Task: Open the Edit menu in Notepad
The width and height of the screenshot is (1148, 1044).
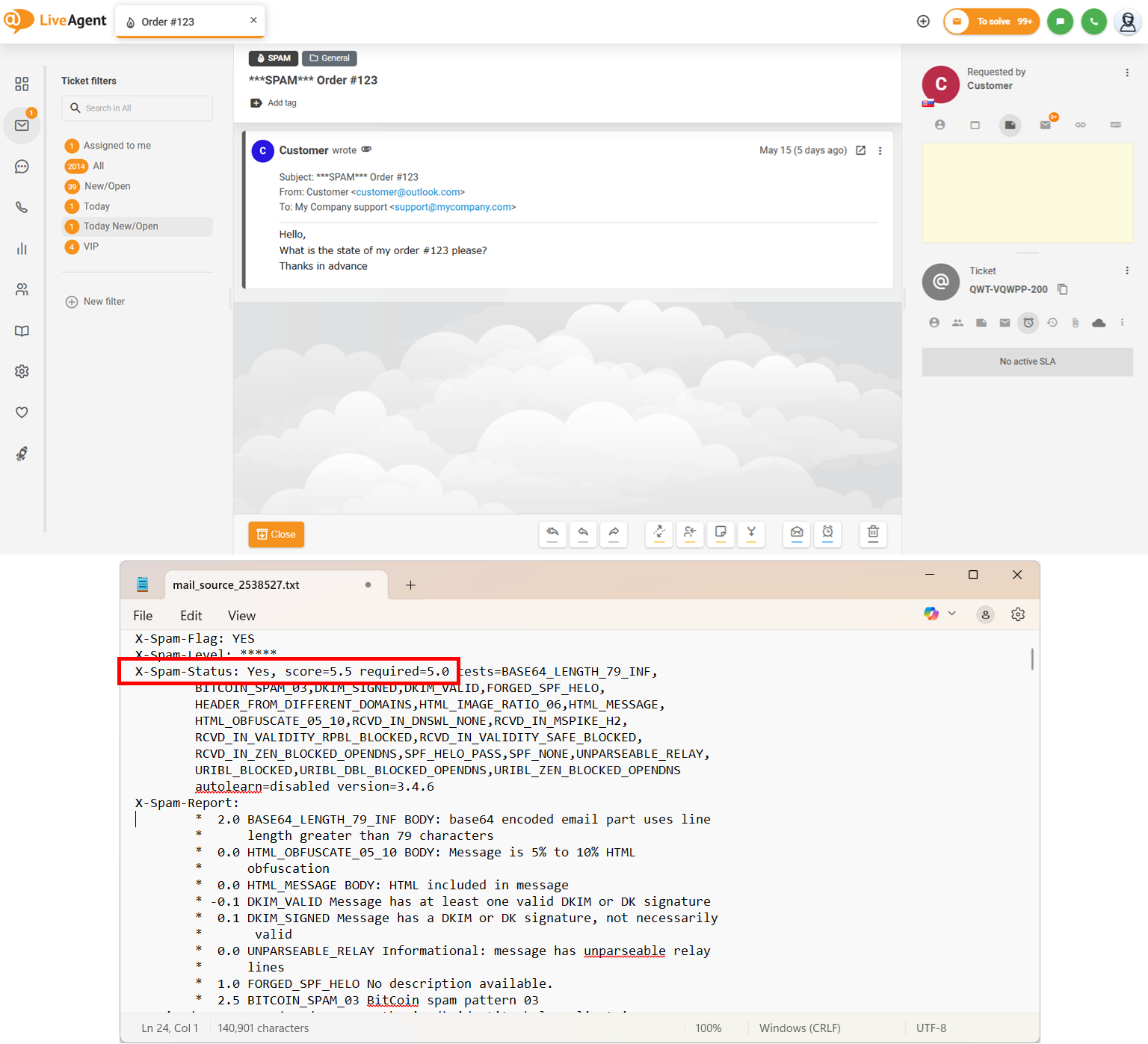Action: 191,616
